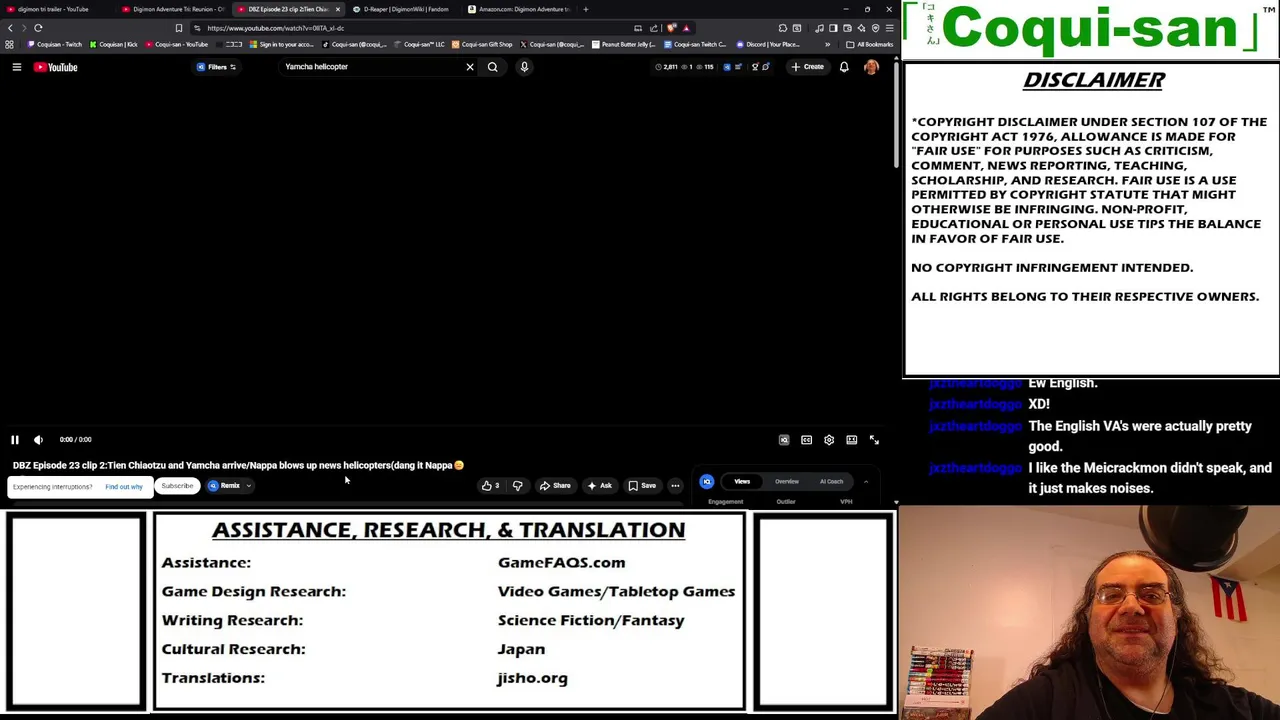Open the 'Sign in to your acco...' bookmark
Image resolution: width=1280 pixels, height=720 pixels.
coord(282,44)
